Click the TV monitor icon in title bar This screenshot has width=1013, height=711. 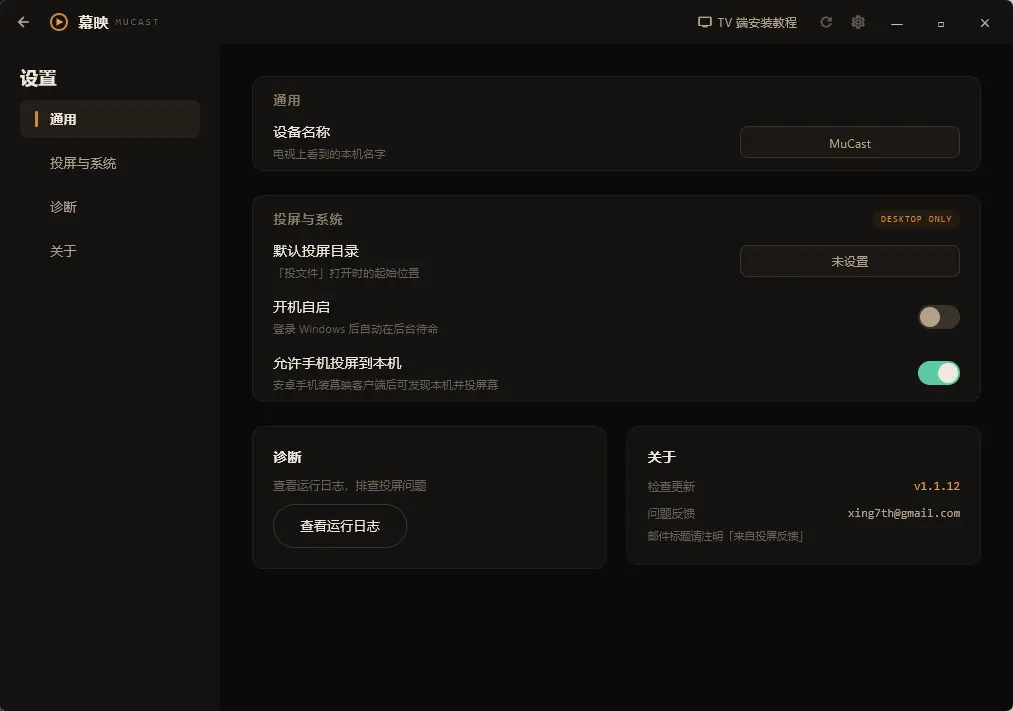(x=705, y=23)
